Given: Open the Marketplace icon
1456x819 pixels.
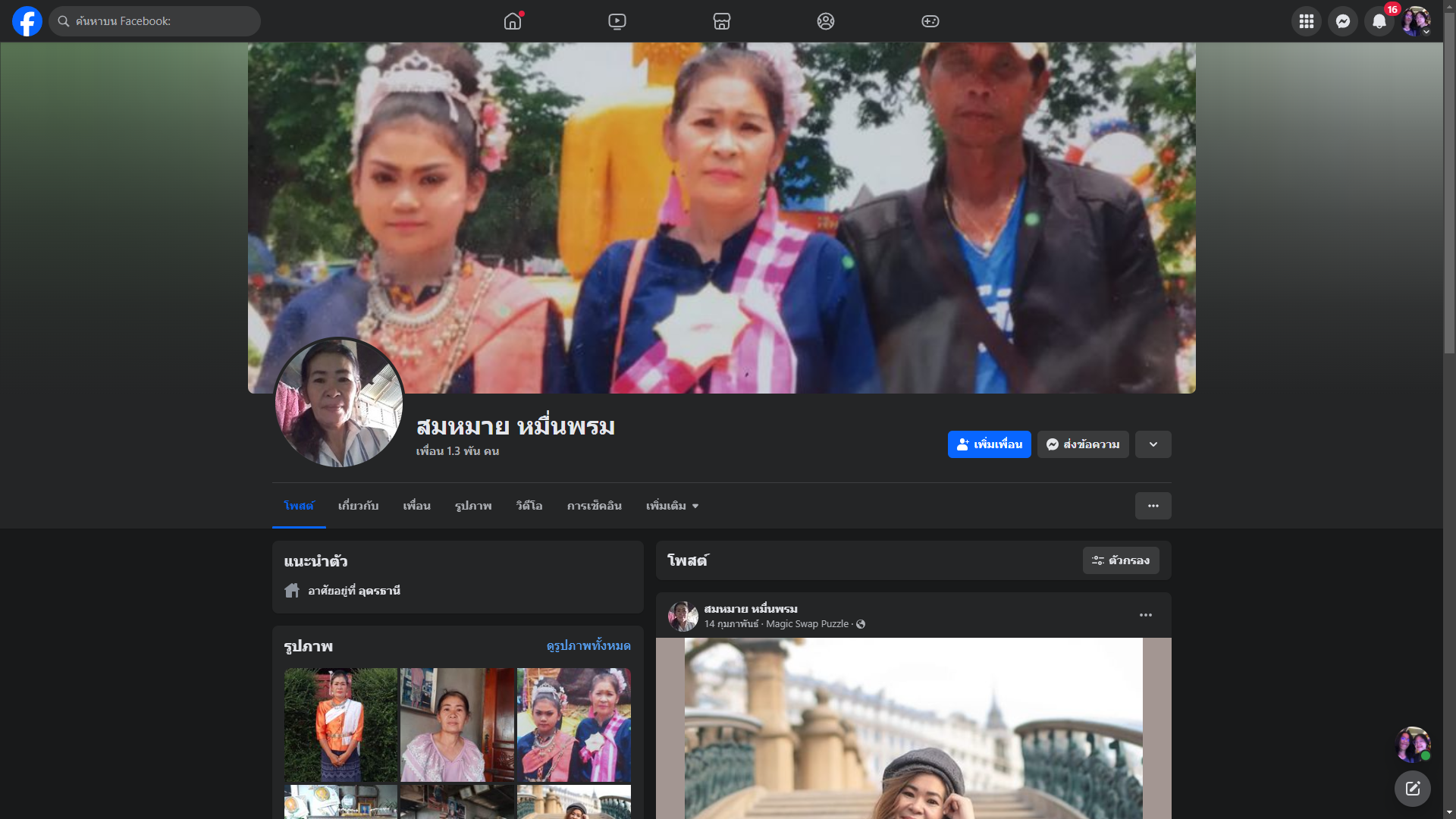Looking at the screenshot, I should pyautogui.click(x=721, y=21).
